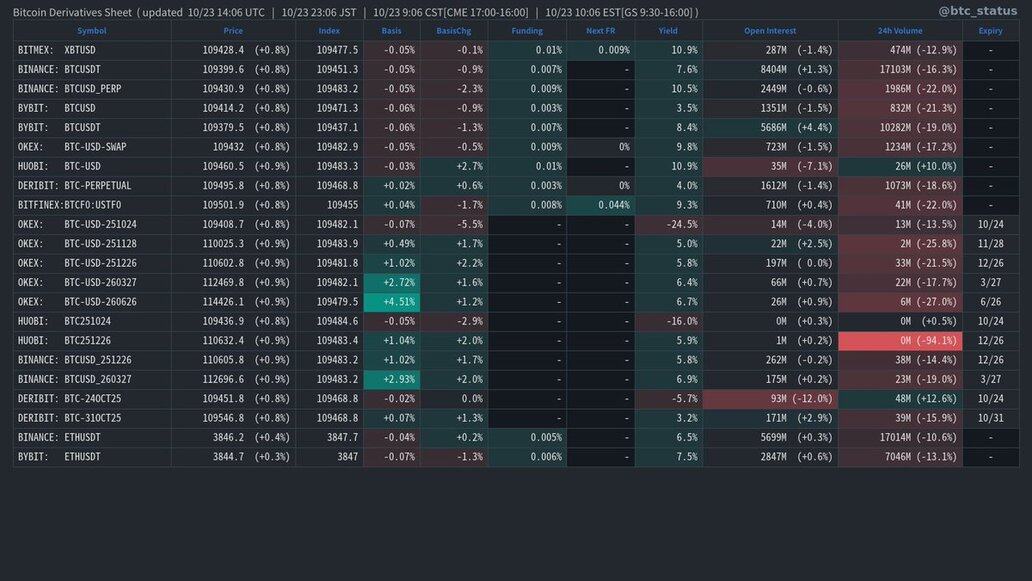
Task: Click the Index column header
Action: (x=329, y=31)
